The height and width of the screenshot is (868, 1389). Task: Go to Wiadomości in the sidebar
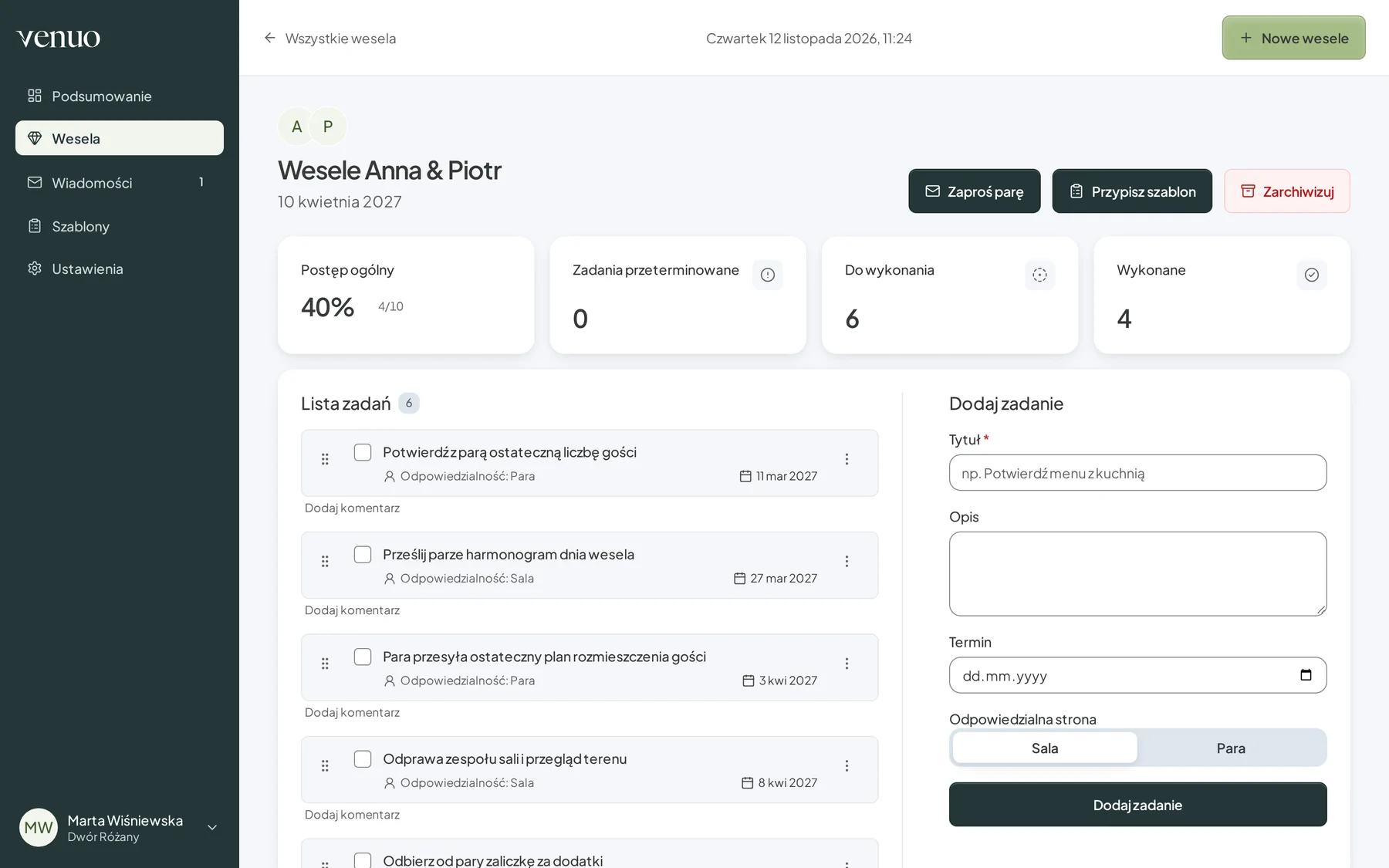(x=120, y=182)
